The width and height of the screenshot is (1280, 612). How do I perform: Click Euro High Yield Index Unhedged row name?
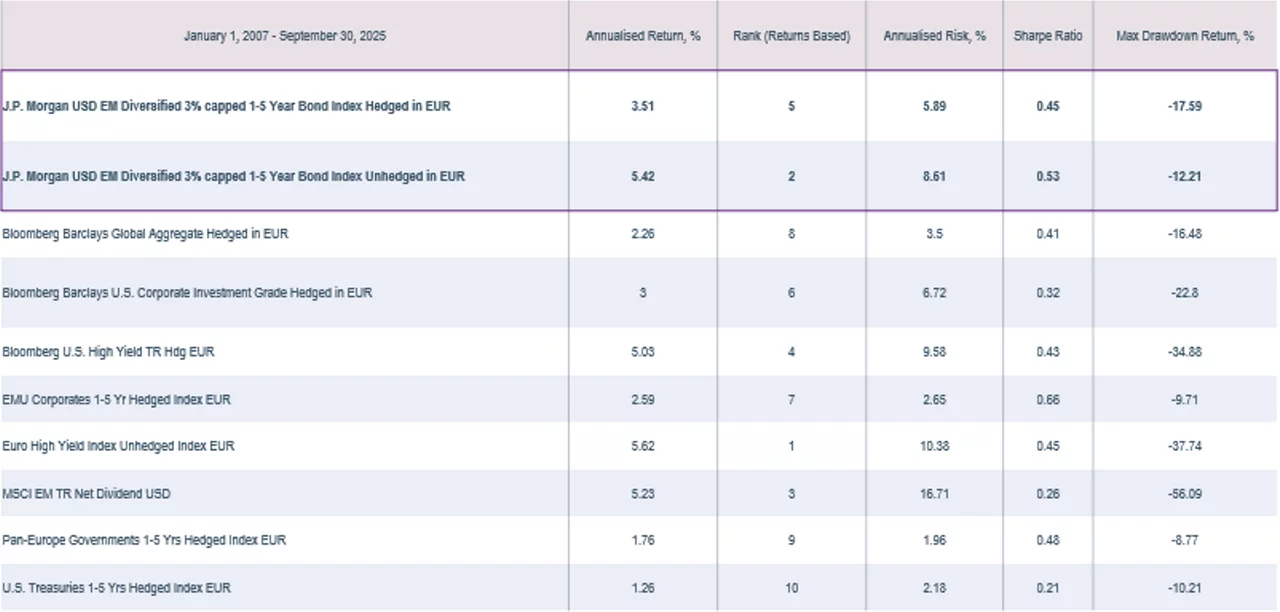point(118,446)
